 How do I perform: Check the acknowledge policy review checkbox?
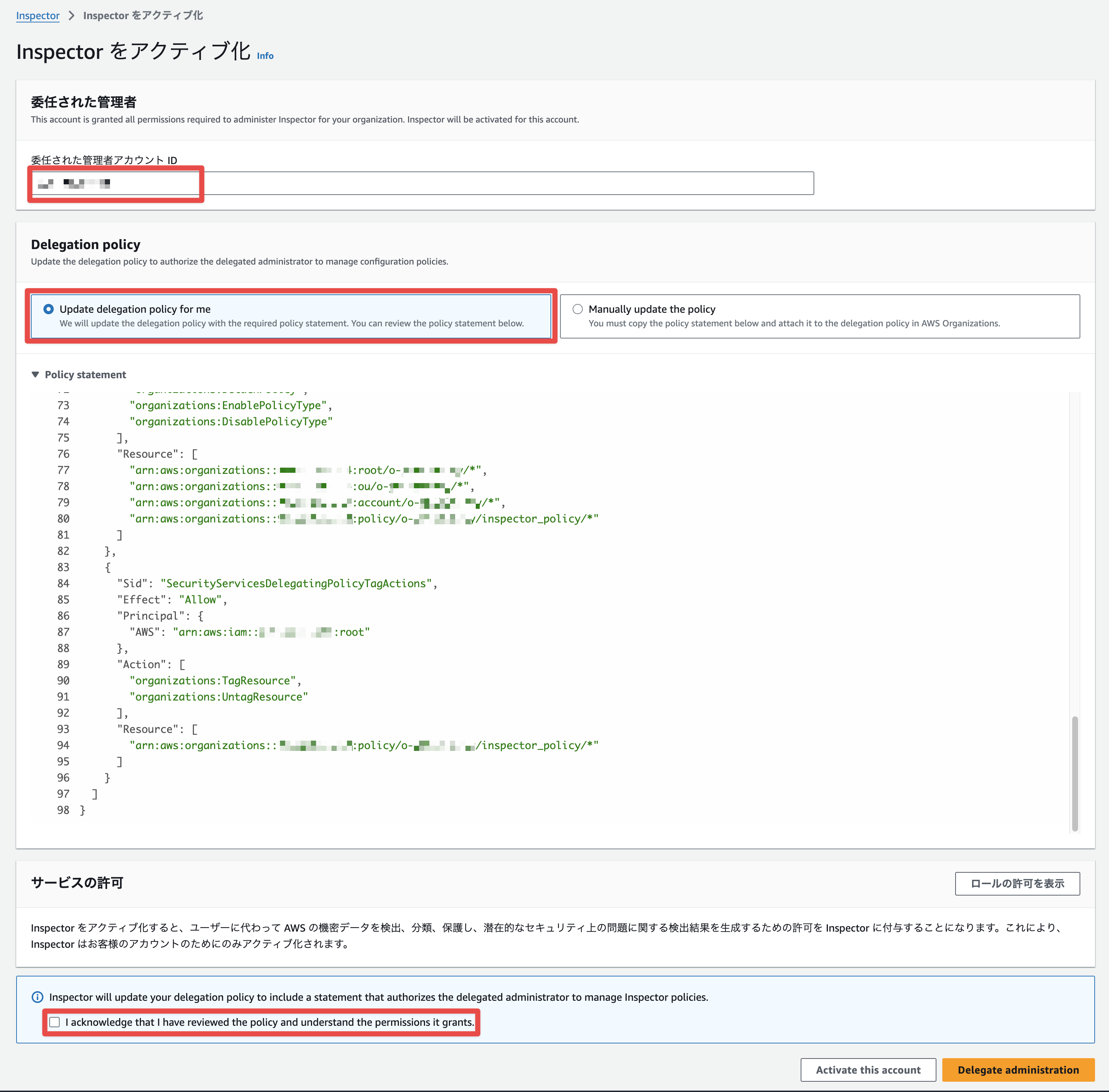tap(54, 1022)
